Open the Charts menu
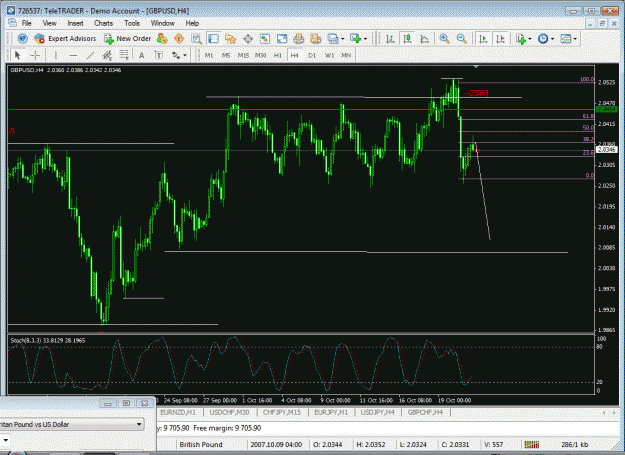This screenshot has width=625, height=455. [x=104, y=23]
